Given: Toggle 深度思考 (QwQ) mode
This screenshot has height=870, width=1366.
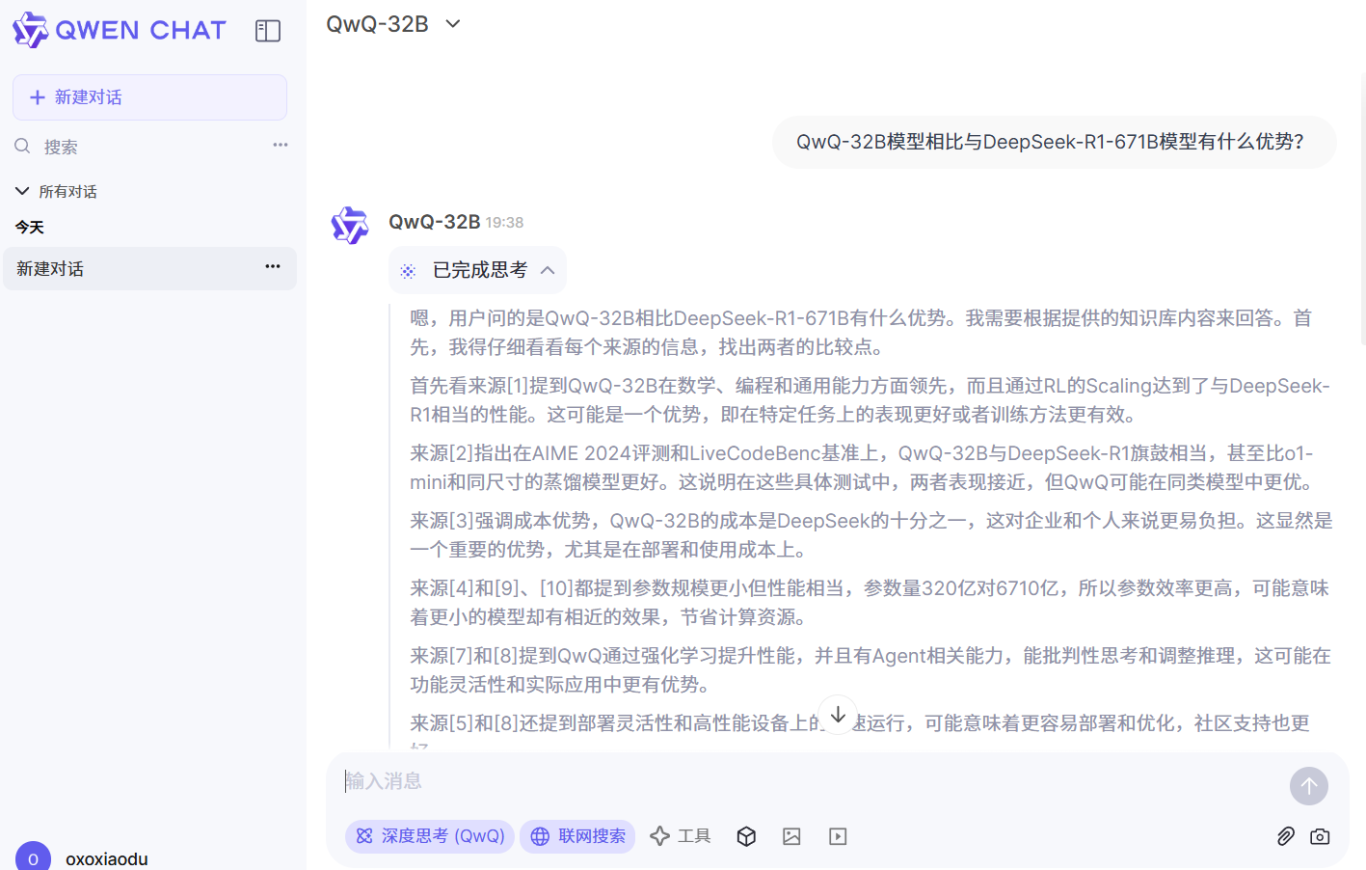Looking at the screenshot, I should (429, 836).
